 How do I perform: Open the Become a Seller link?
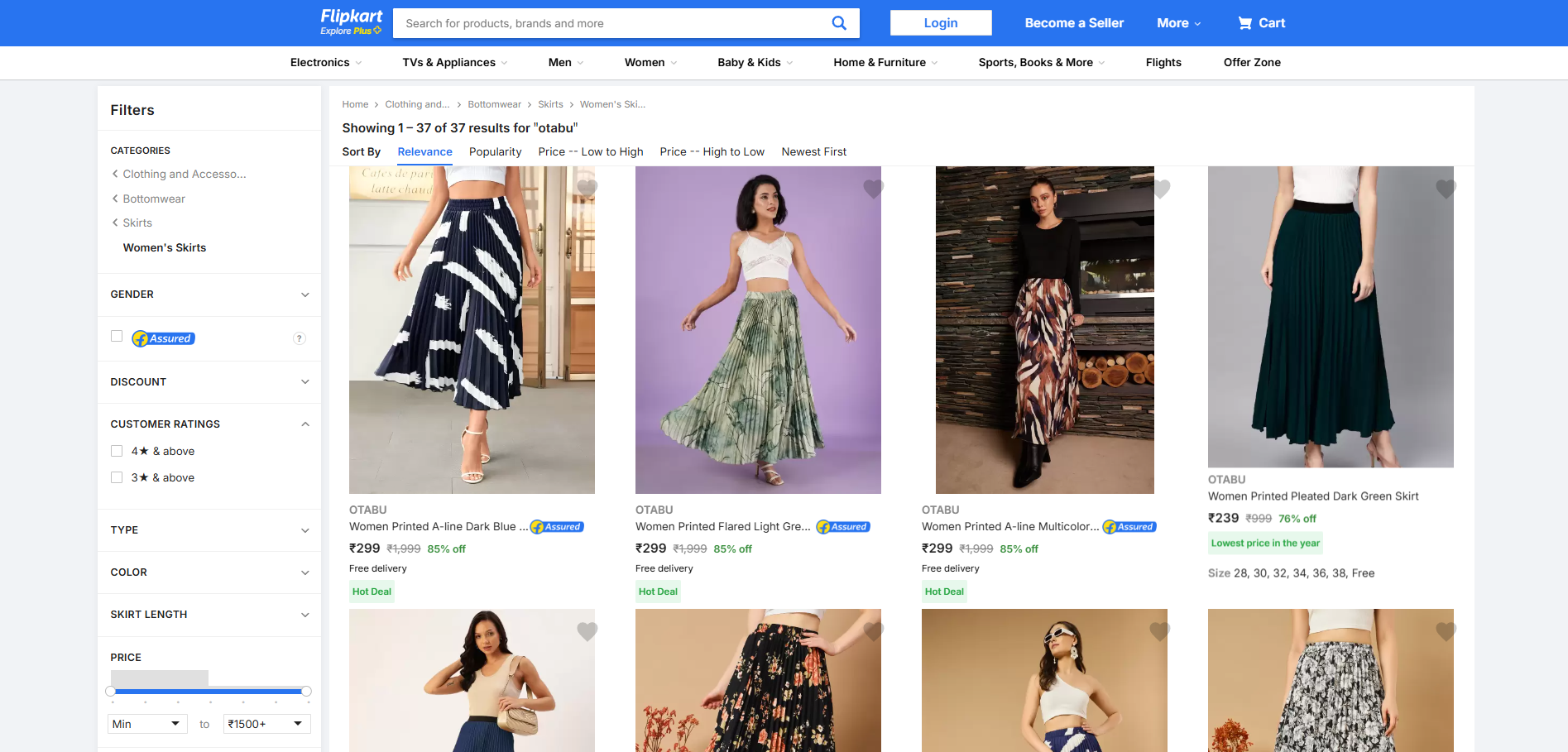tap(1073, 23)
